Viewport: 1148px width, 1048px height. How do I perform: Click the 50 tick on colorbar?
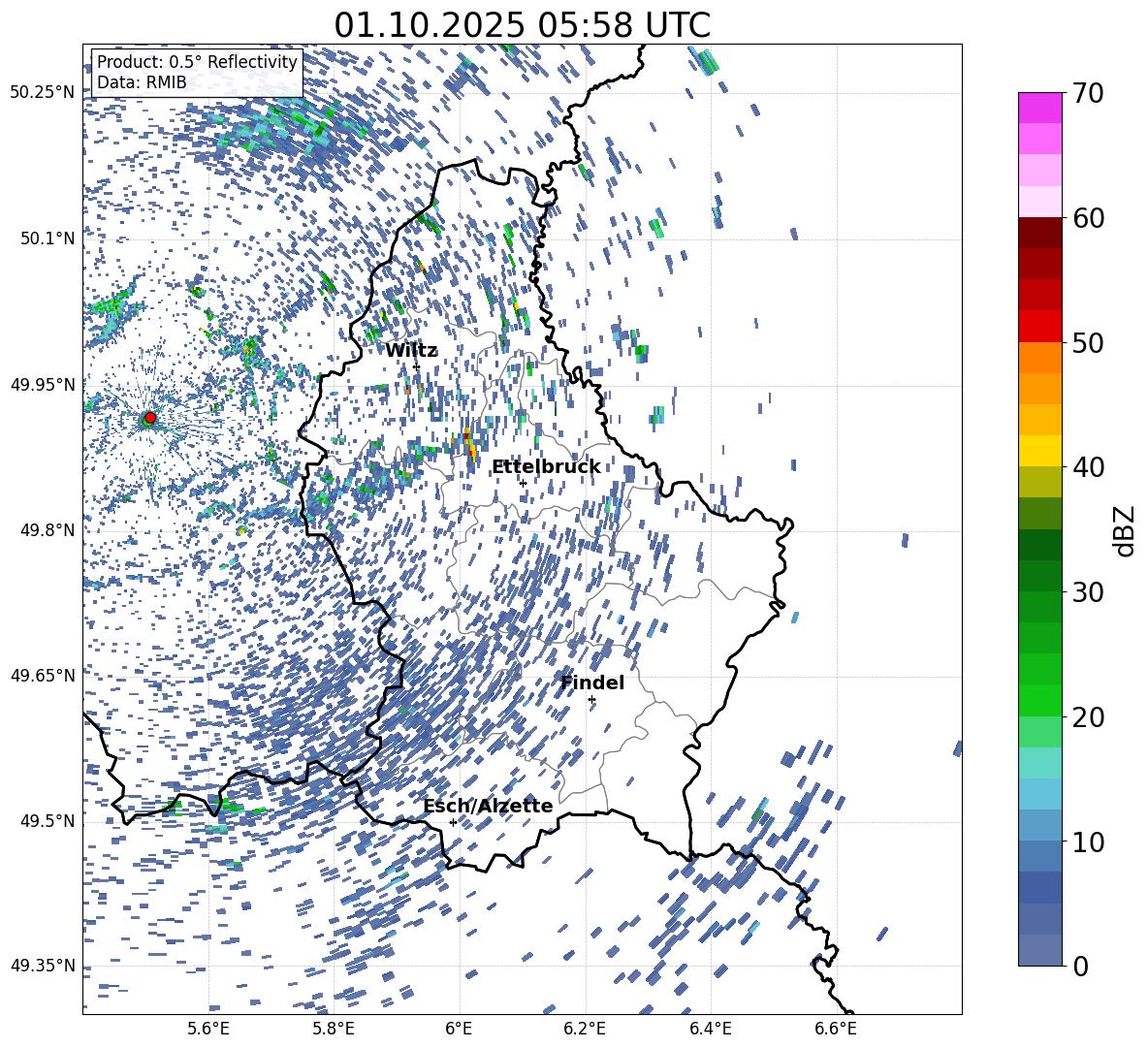point(1088,342)
